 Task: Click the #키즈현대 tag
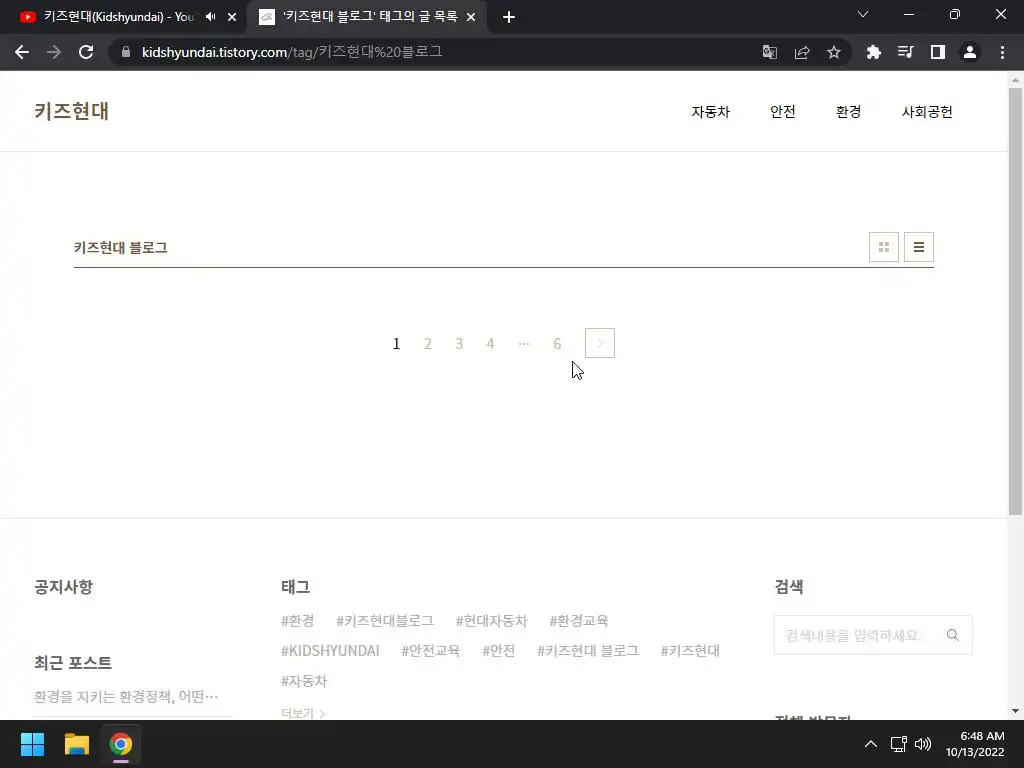[x=690, y=650]
